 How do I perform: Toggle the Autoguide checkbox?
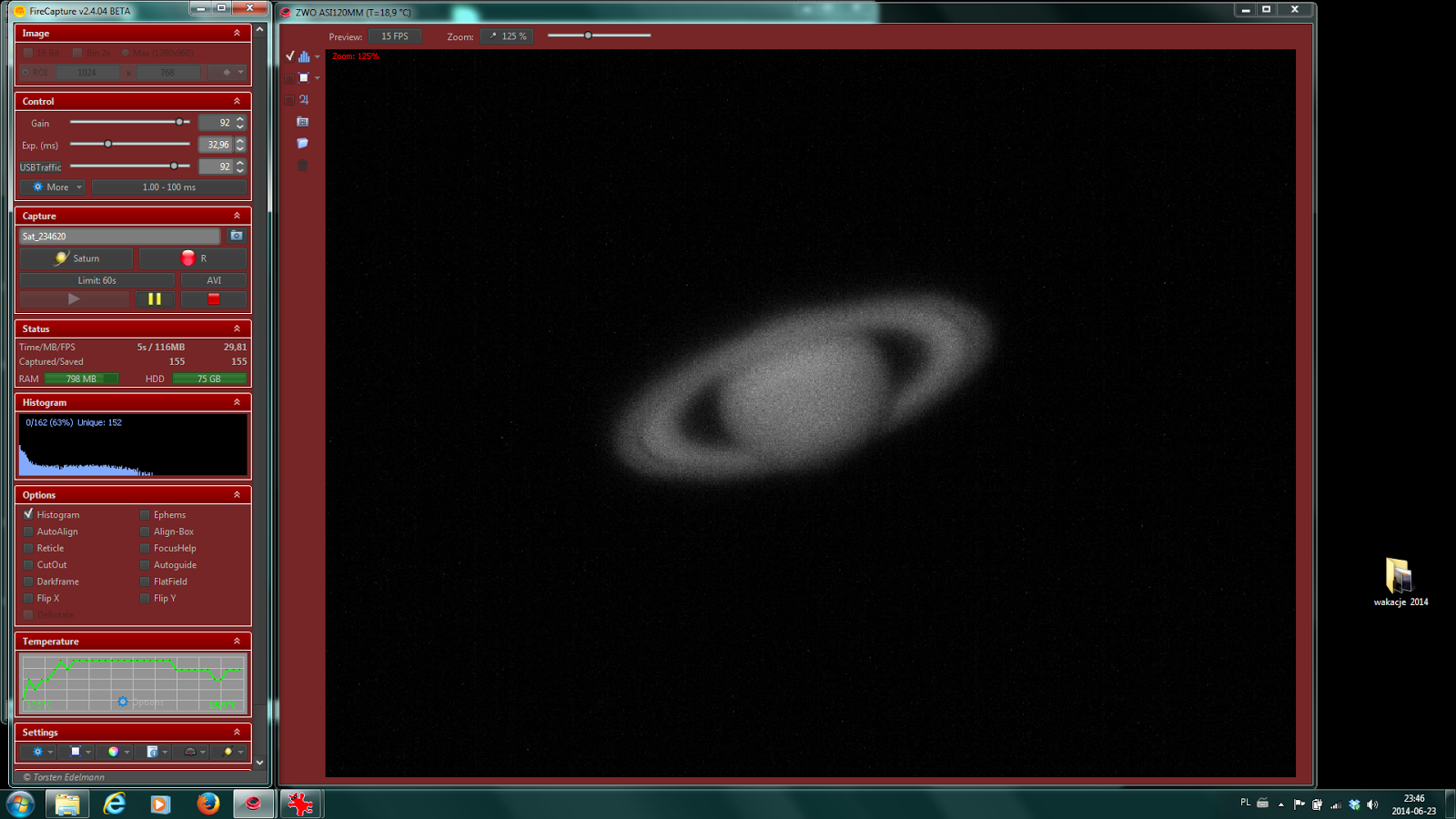145,564
